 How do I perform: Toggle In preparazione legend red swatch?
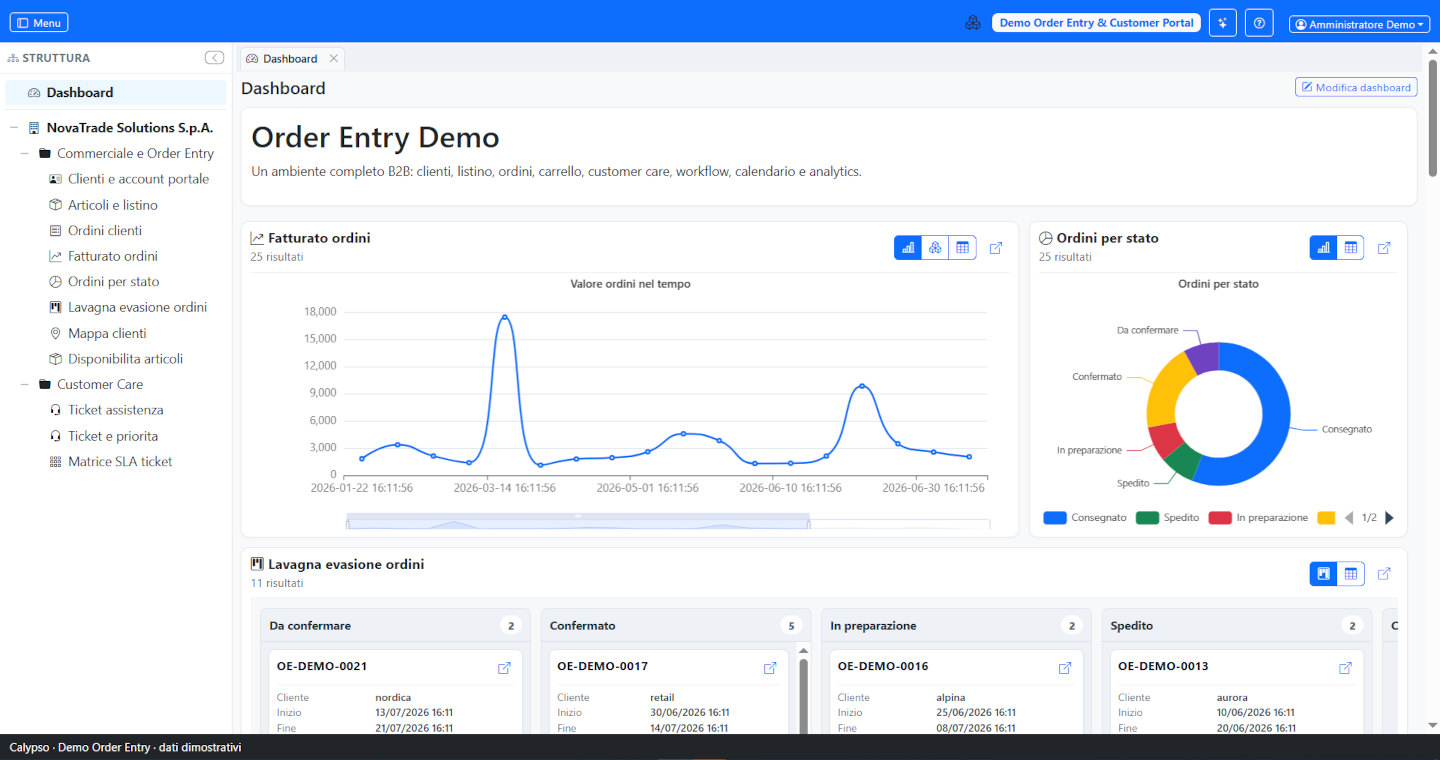pos(1220,518)
